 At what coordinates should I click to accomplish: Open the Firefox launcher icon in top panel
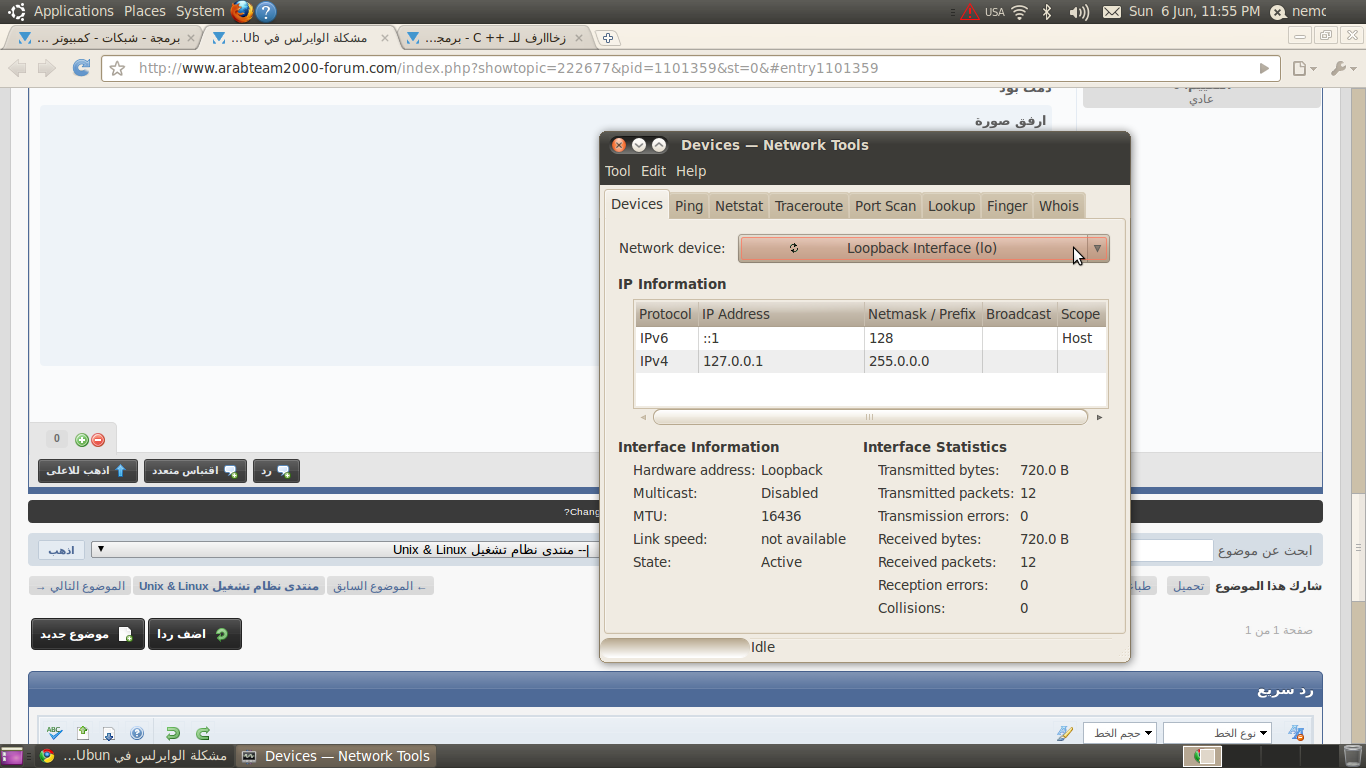point(242,11)
